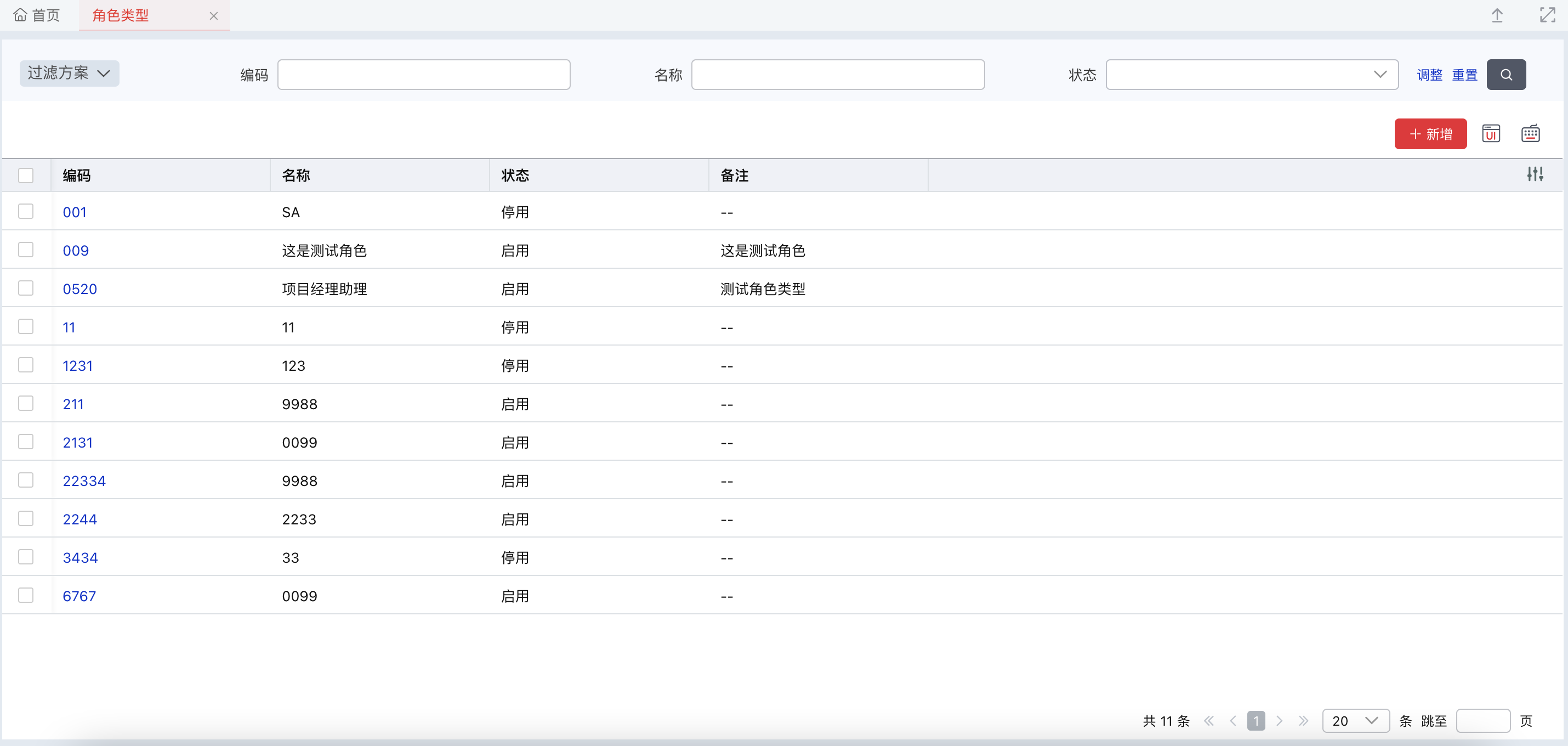Click the 调整 link
This screenshot has height=746, width=1568.
tap(1429, 75)
